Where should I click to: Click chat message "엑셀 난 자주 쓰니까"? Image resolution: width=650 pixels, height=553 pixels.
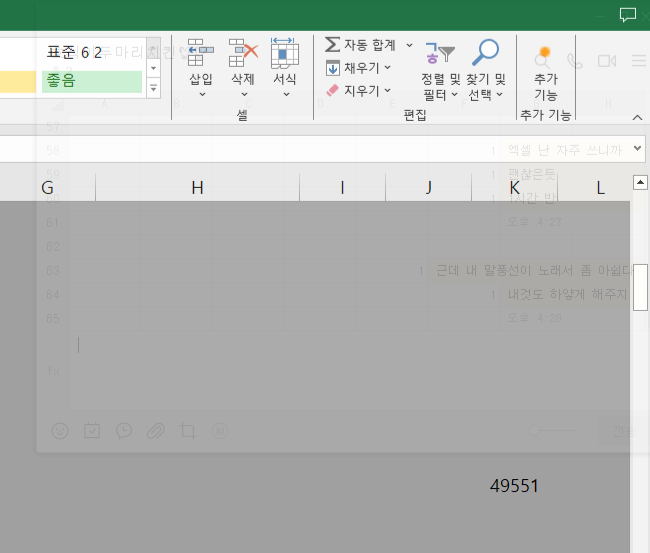(565, 150)
